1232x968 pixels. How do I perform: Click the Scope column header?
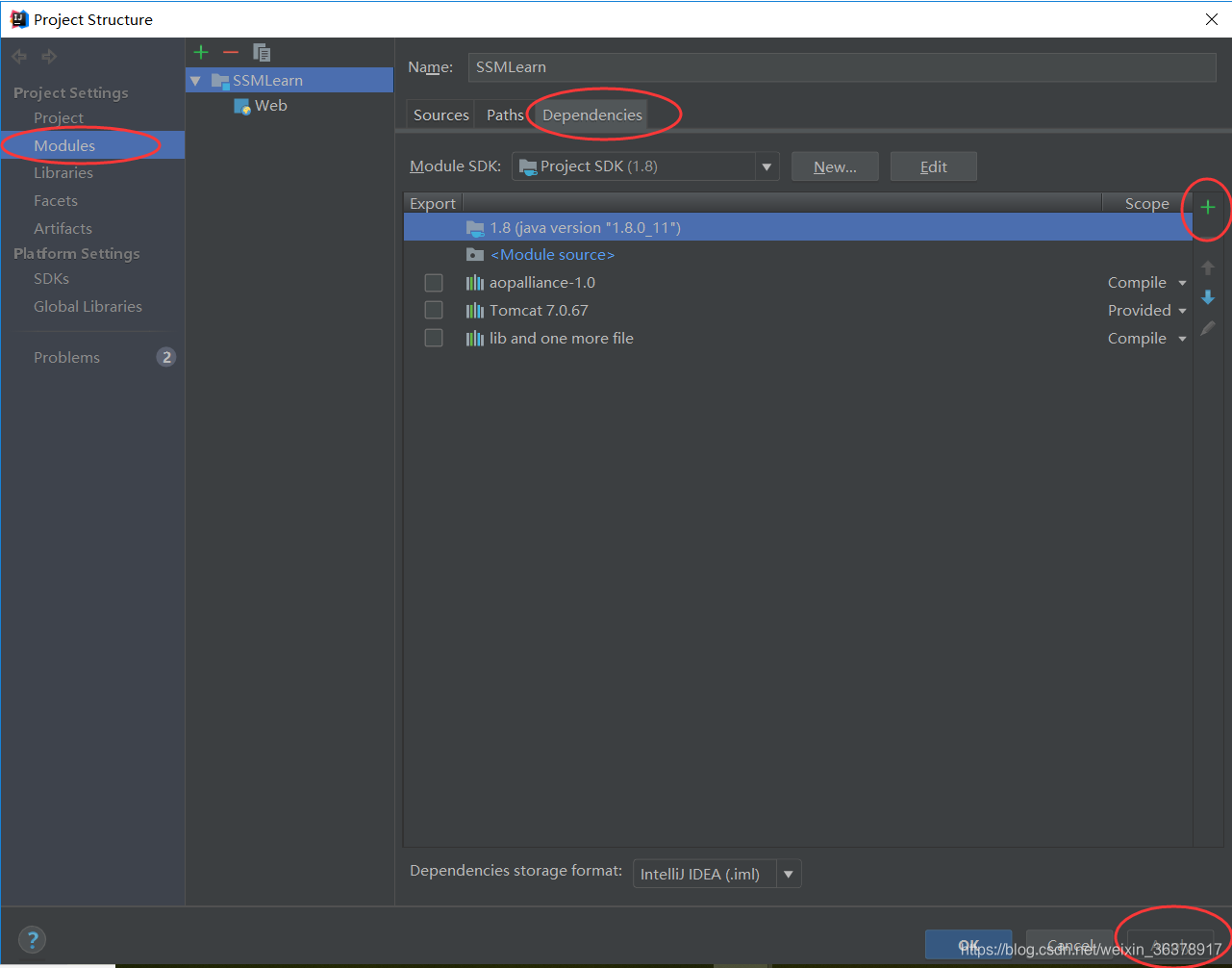pyautogui.click(x=1147, y=204)
